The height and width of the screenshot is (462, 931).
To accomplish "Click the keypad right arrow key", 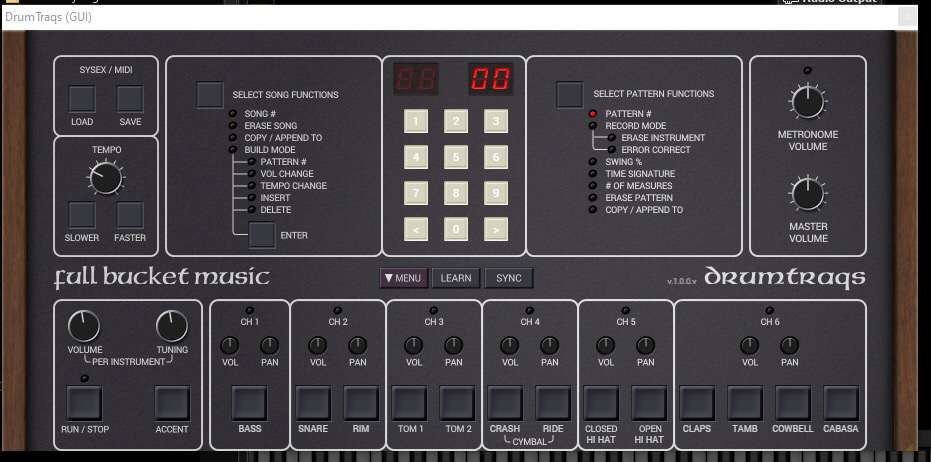I will [496, 229].
